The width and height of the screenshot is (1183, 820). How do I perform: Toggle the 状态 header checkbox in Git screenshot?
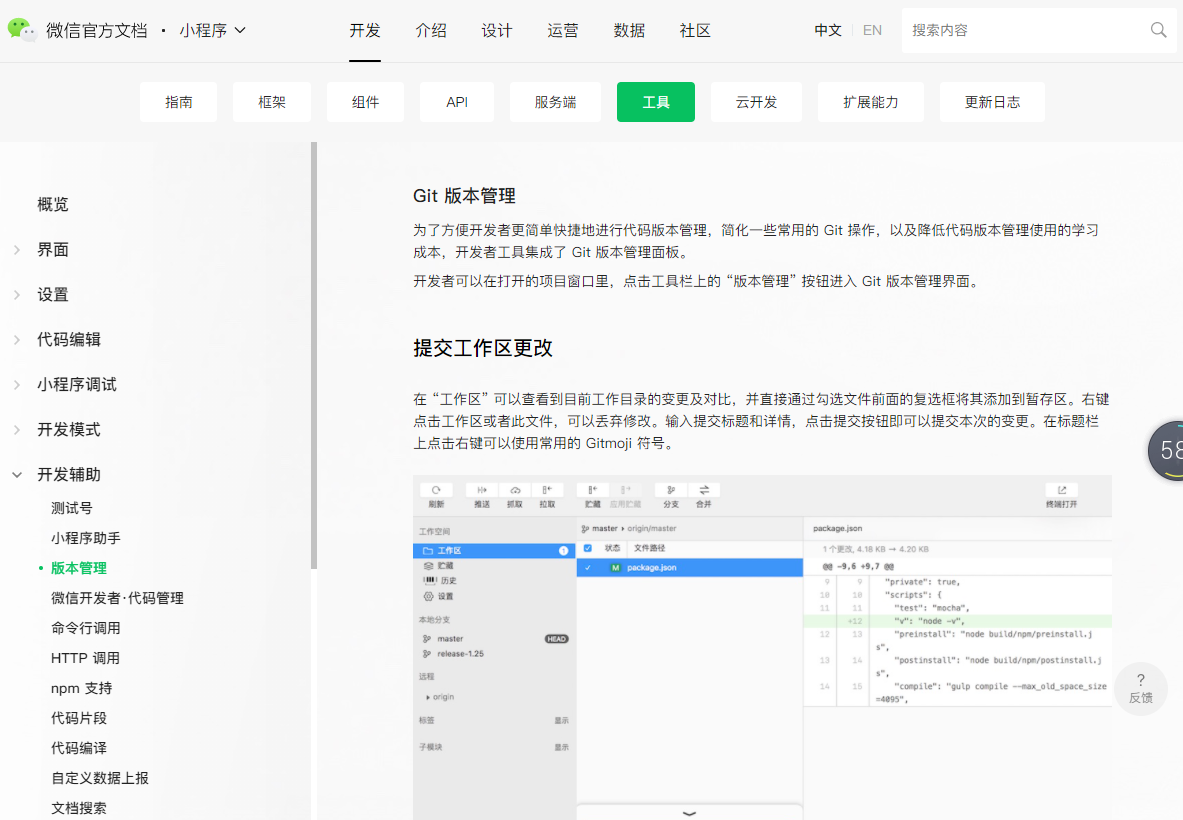click(588, 548)
